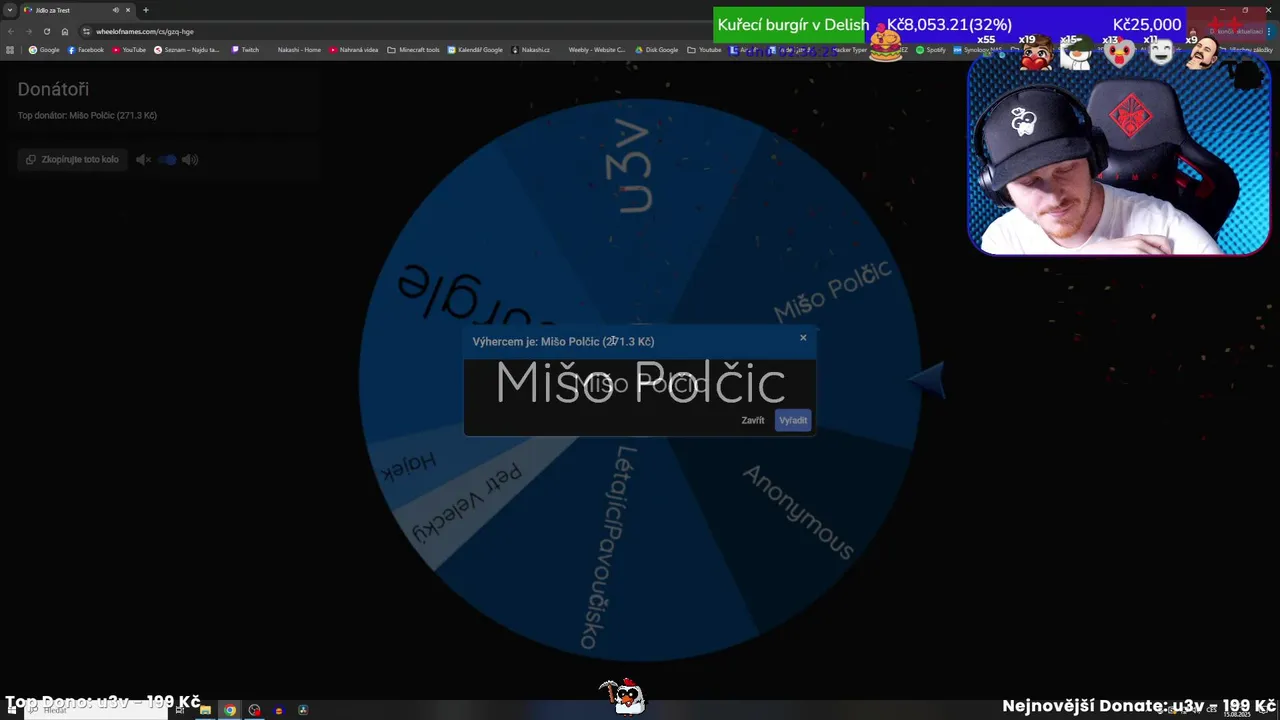1280x720 pixels.
Task: Click the Donátoři heading
Action: pos(53,90)
